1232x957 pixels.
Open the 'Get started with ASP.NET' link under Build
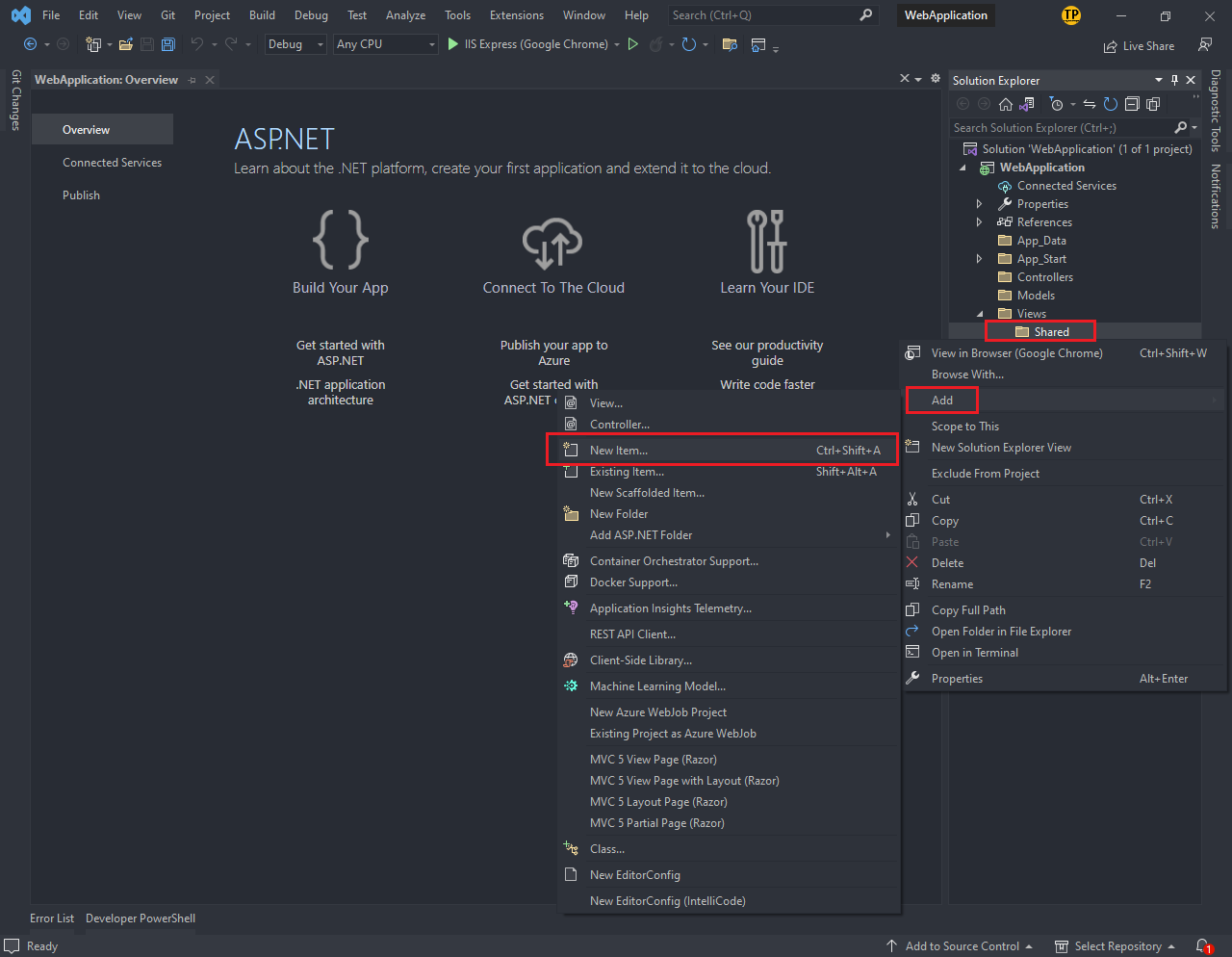pos(341,353)
